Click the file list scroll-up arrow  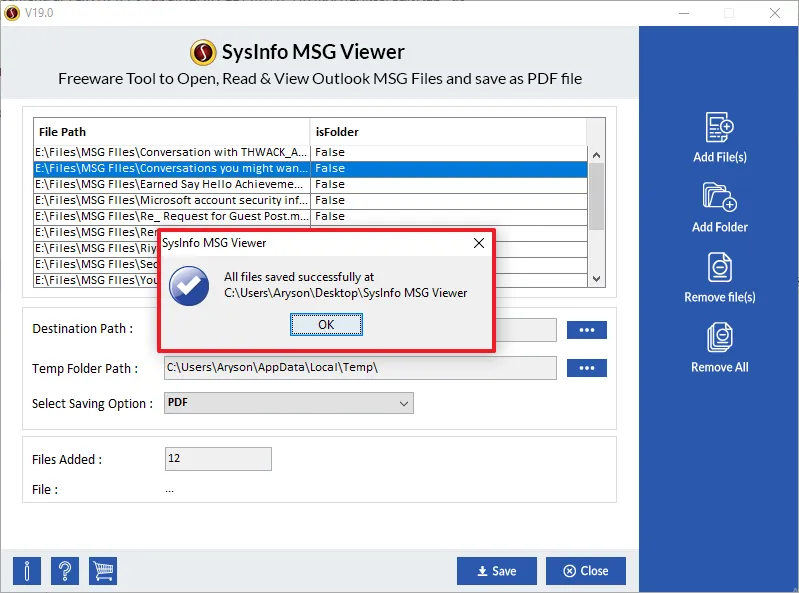(x=596, y=155)
